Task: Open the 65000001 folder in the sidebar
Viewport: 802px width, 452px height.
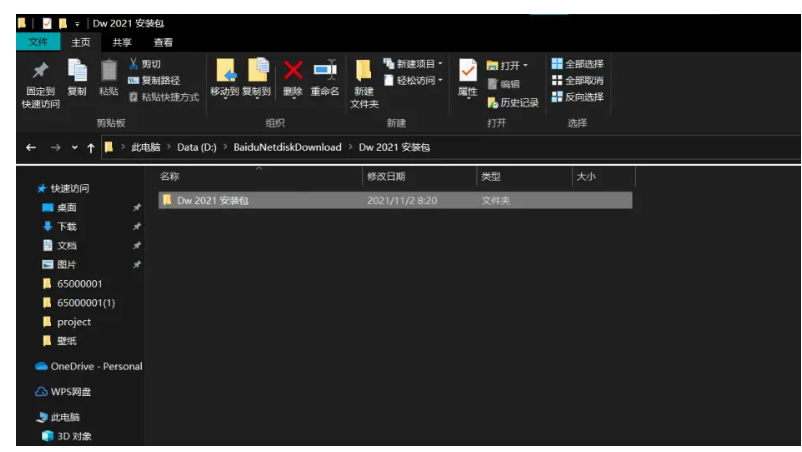Action: pos(72,283)
